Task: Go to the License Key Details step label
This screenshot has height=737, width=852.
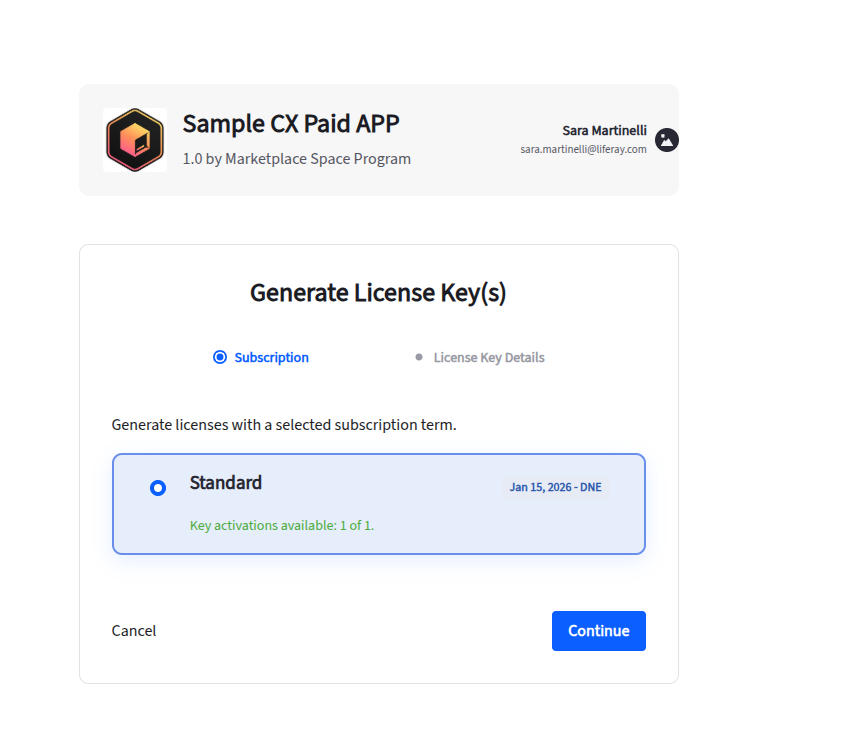Action: pos(489,357)
